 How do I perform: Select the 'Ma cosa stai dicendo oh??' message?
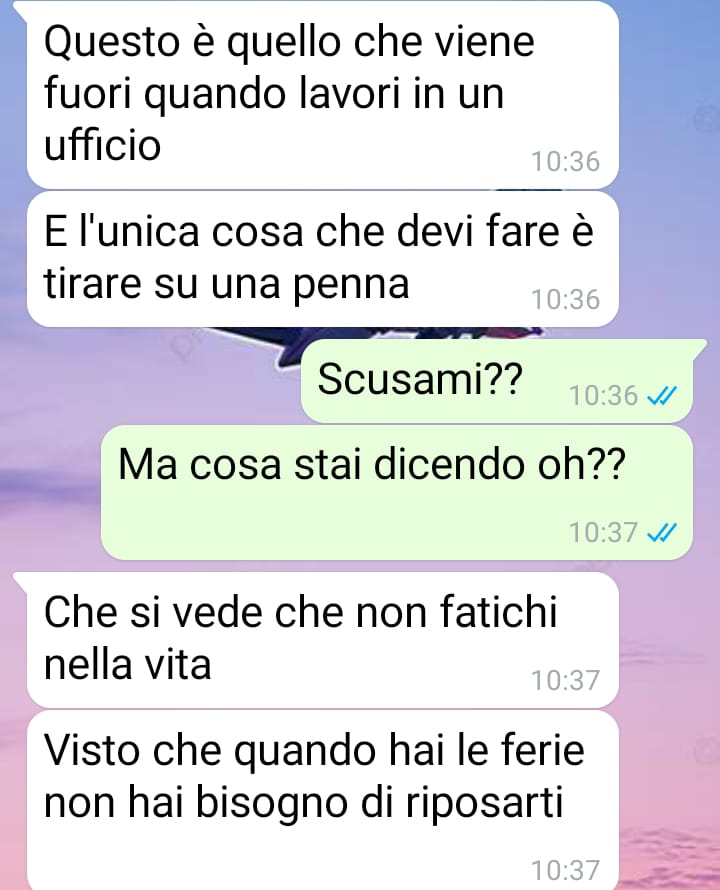pyautogui.click(x=397, y=492)
